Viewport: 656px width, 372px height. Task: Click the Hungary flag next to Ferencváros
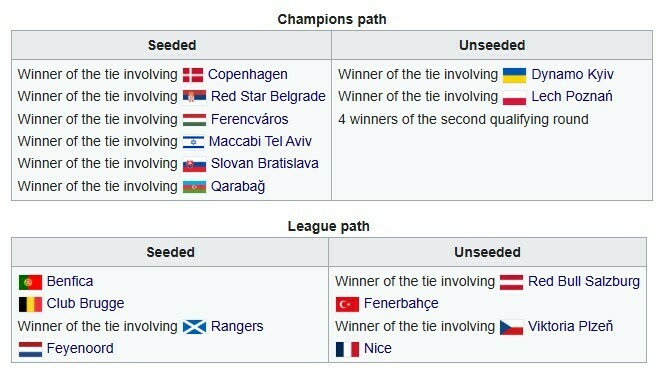click(195, 120)
